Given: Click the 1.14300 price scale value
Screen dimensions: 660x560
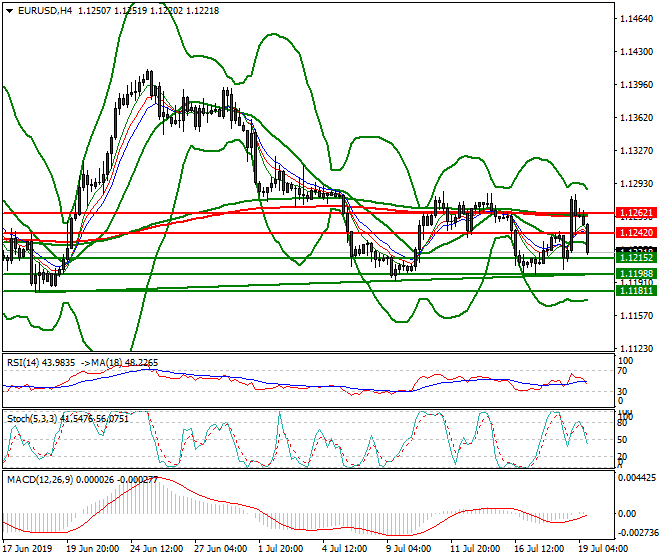Looking at the screenshot, I should pos(636,52).
